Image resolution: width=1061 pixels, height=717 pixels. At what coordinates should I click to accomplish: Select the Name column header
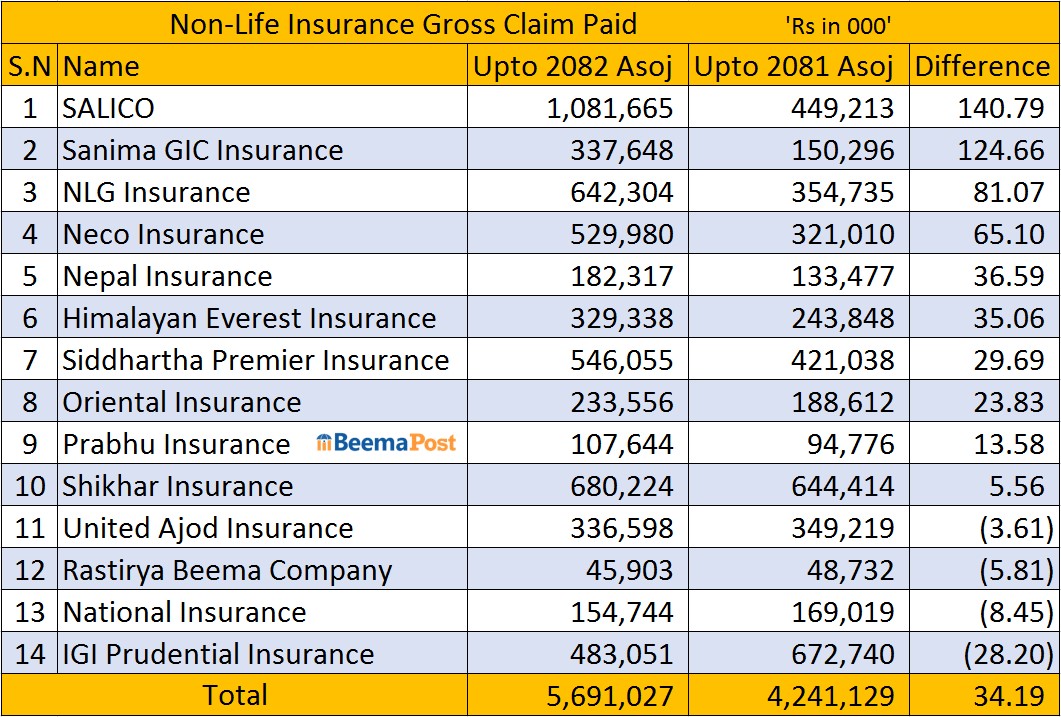click(x=101, y=66)
